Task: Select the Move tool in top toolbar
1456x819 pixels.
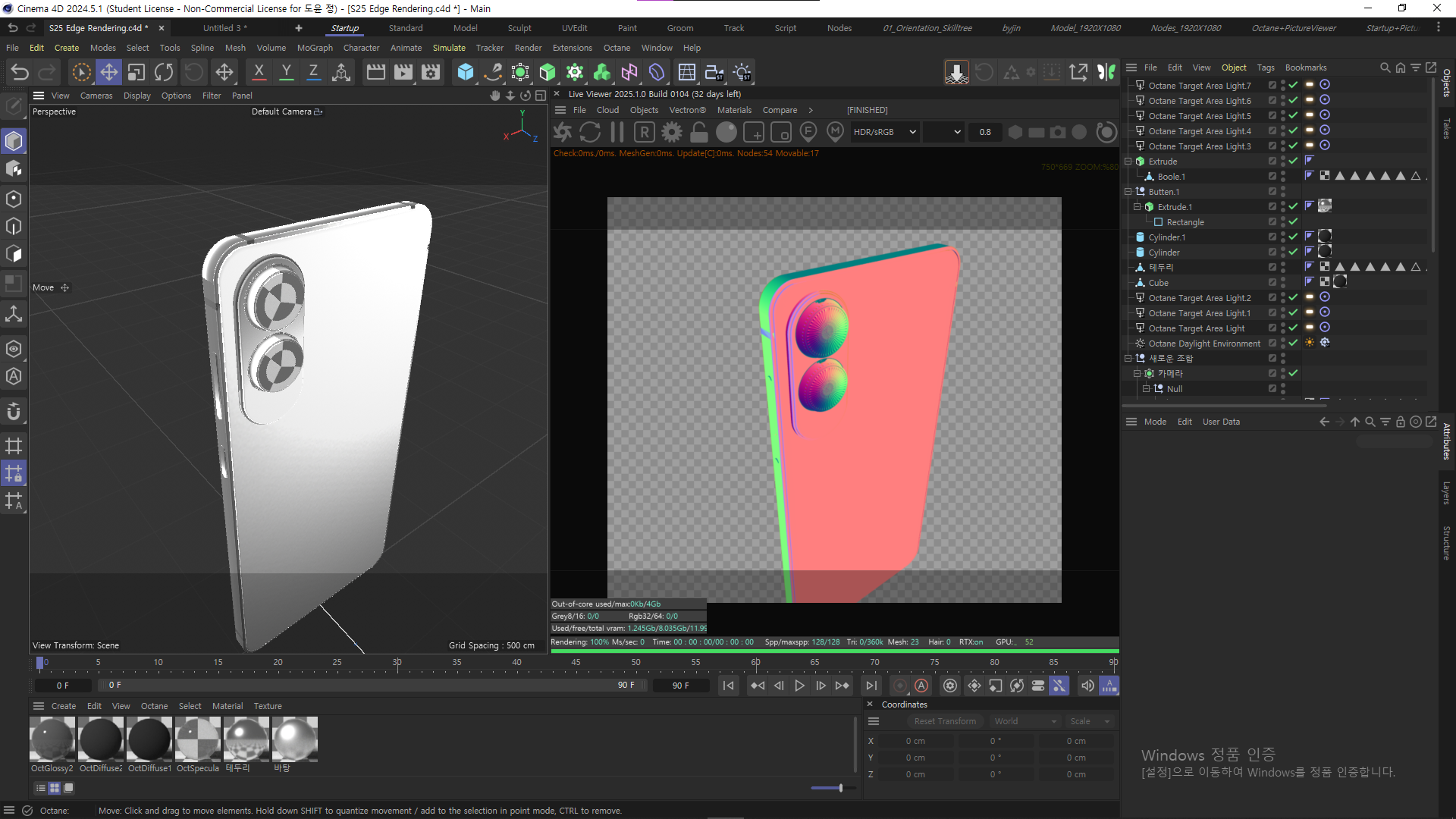Action: pos(108,72)
